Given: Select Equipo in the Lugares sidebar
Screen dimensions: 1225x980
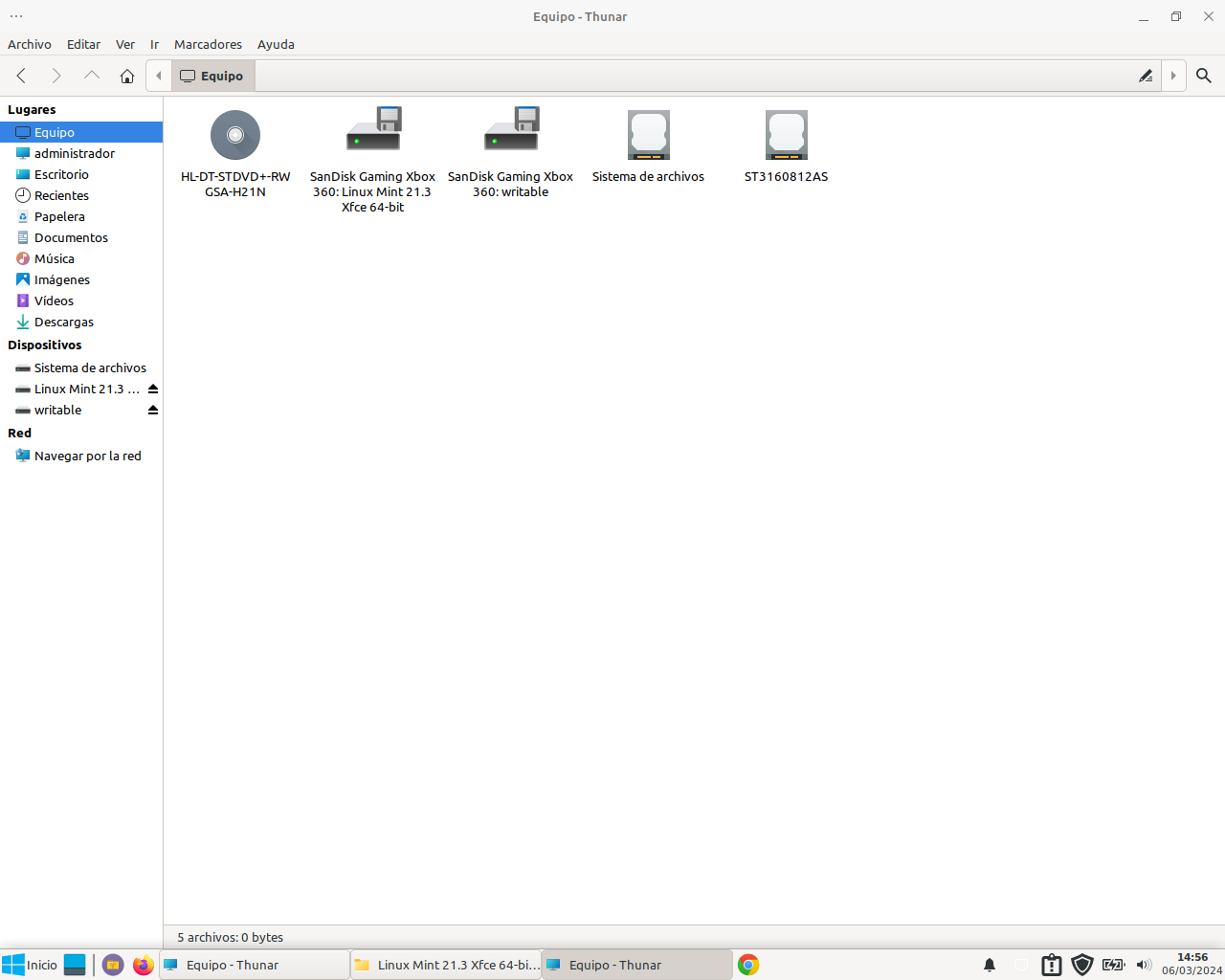Looking at the screenshot, I should (81, 132).
